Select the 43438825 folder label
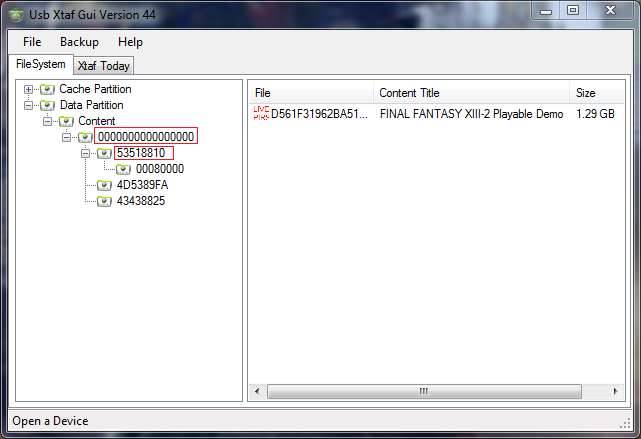 click(140, 201)
